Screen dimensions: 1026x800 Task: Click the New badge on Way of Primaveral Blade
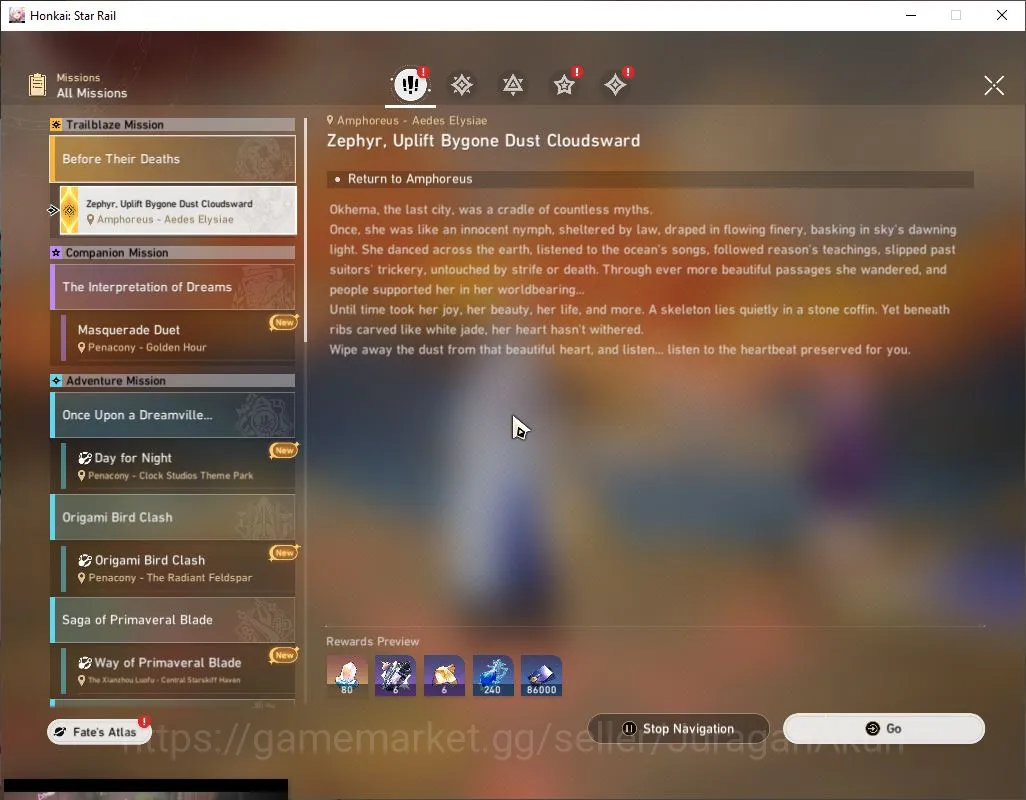(283, 655)
